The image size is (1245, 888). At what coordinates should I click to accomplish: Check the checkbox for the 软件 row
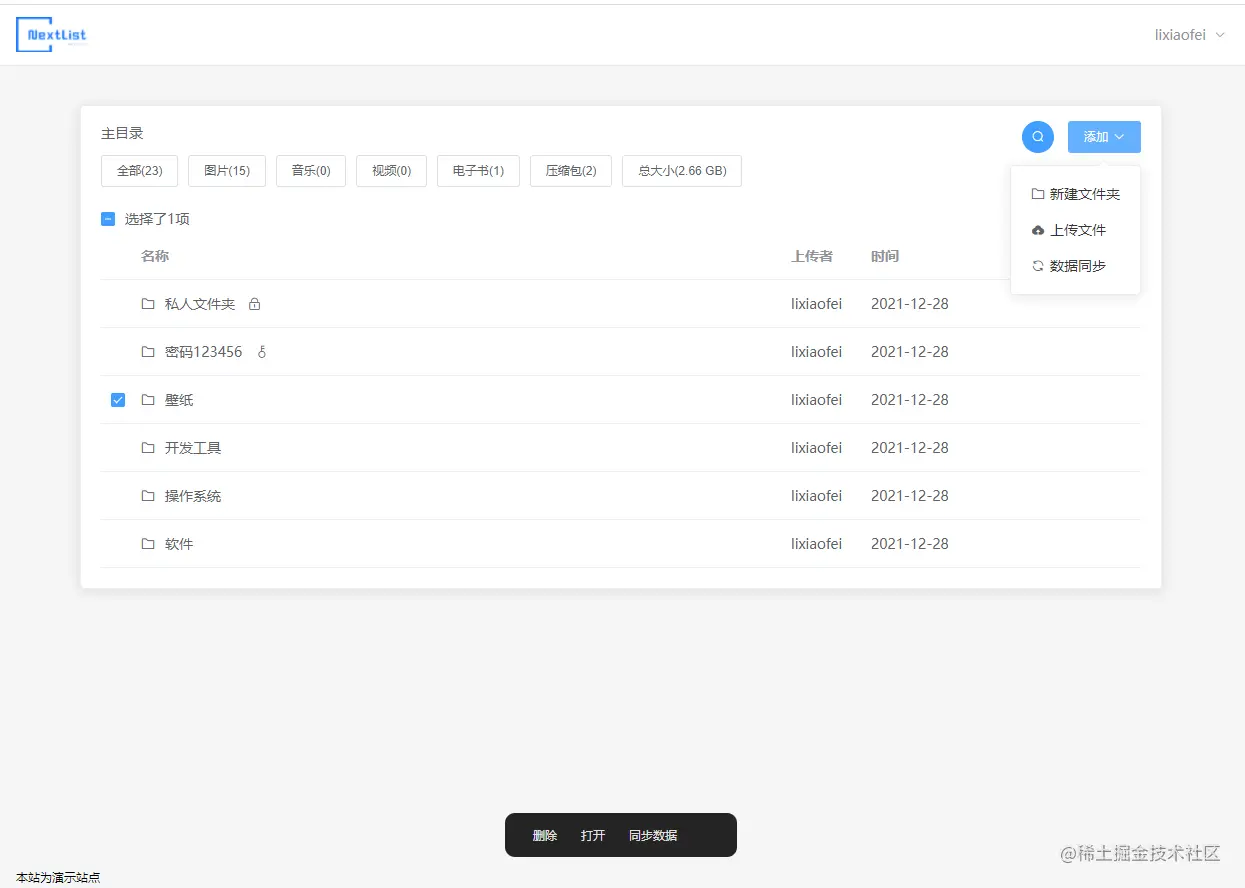pos(117,543)
